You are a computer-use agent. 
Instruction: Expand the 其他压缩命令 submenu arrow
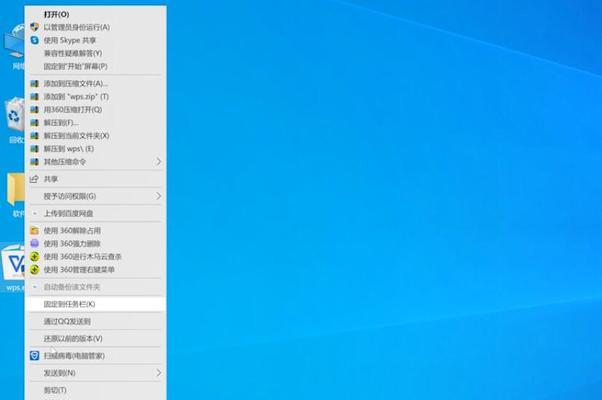tap(158, 162)
